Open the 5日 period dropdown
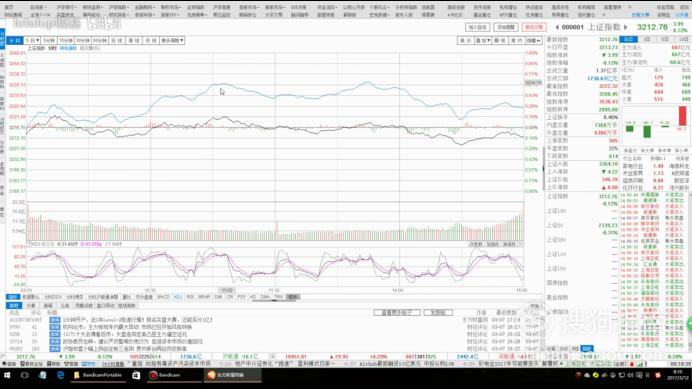Screen dimensions: 692x389 pos(32,40)
